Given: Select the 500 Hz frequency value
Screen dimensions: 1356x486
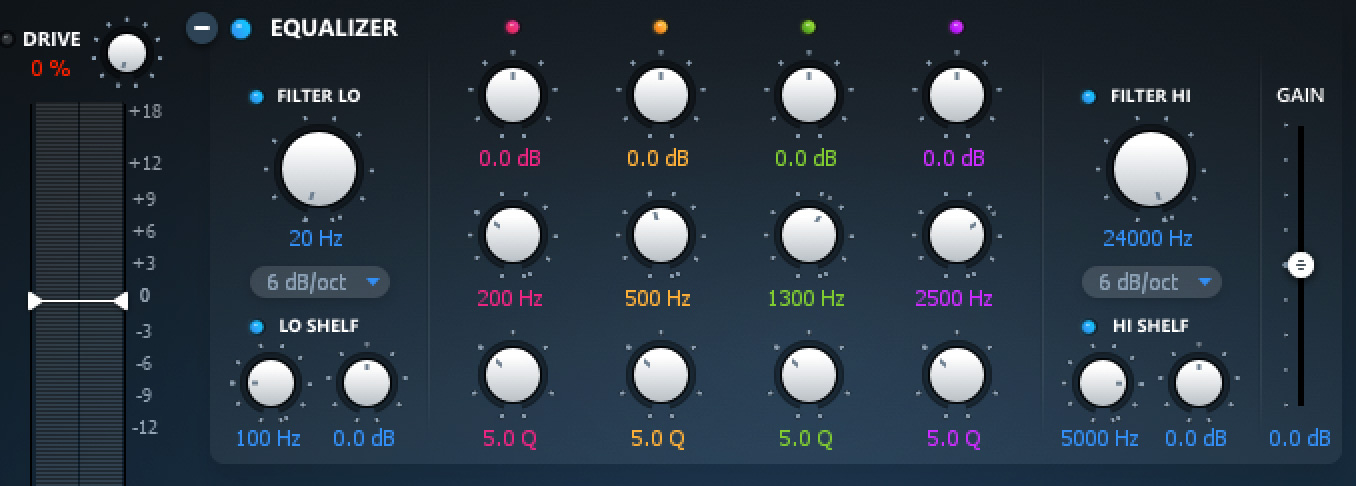Looking at the screenshot, I should tap(658, 298).
